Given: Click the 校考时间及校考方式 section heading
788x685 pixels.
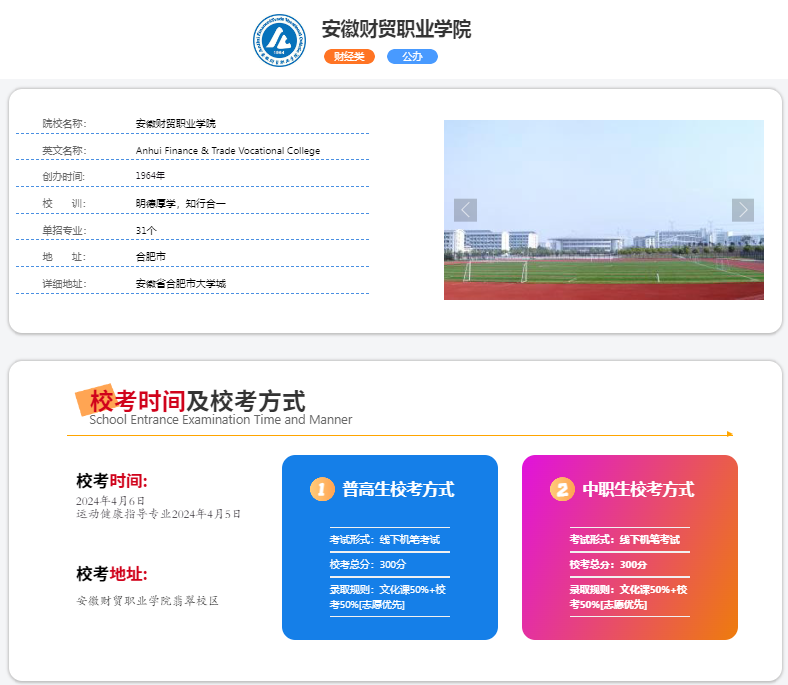Looking at the screenshot, I should click(x=198, y=401).
